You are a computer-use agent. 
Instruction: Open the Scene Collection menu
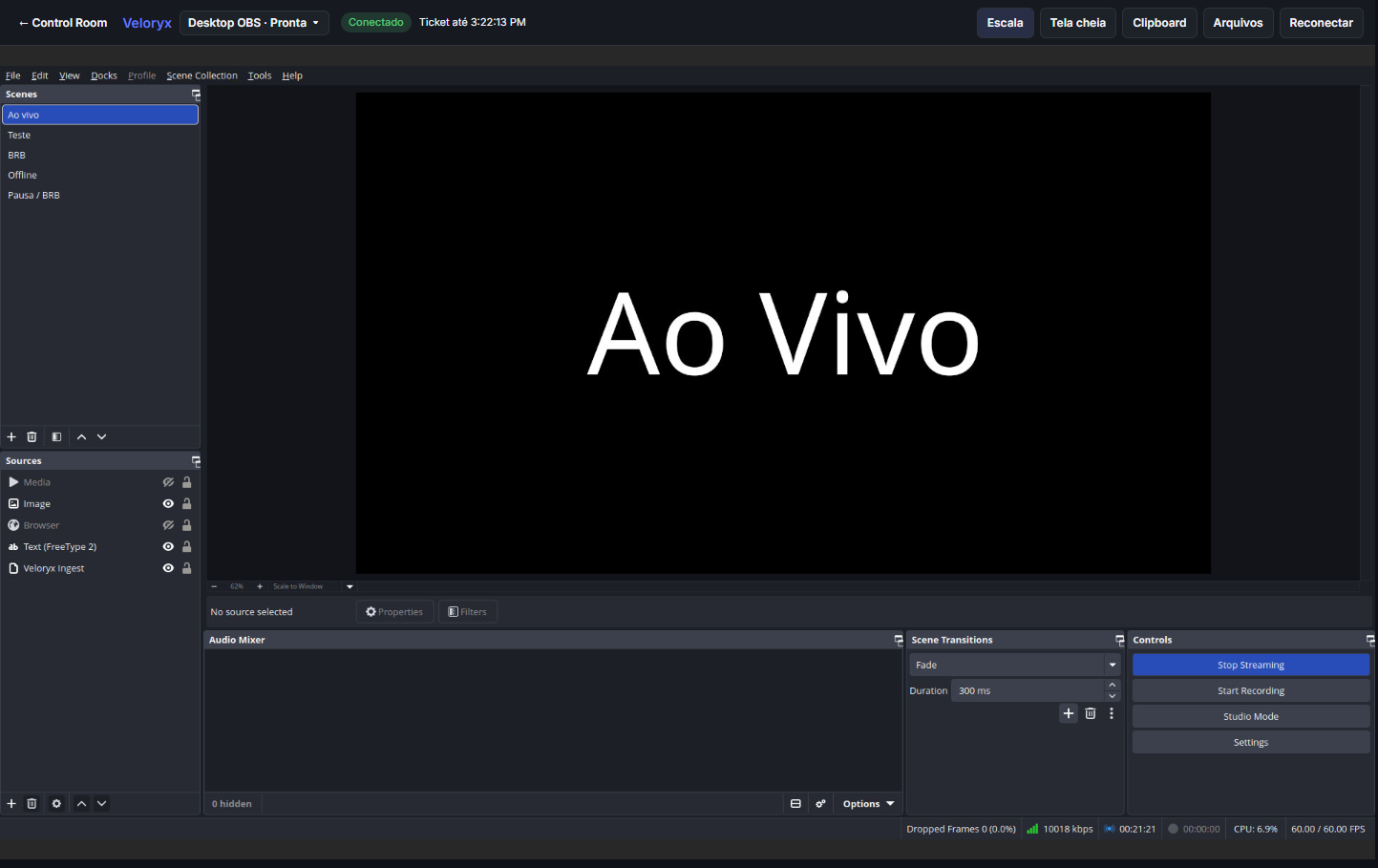[x=201, y=75]
